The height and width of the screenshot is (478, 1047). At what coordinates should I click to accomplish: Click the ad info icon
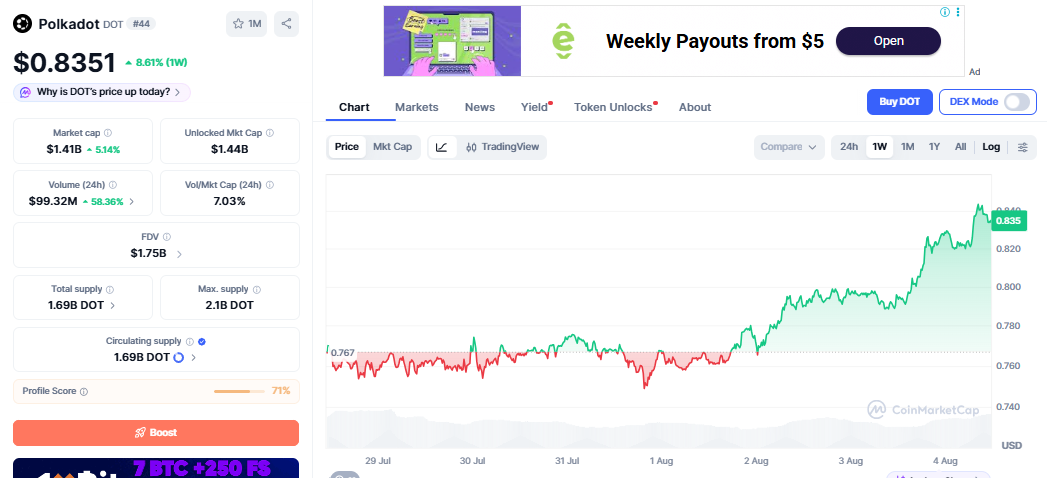[x=945, y=12]
